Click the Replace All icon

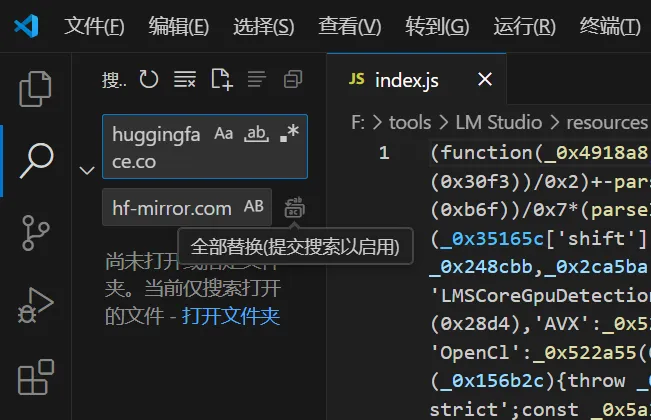(294, 207)
